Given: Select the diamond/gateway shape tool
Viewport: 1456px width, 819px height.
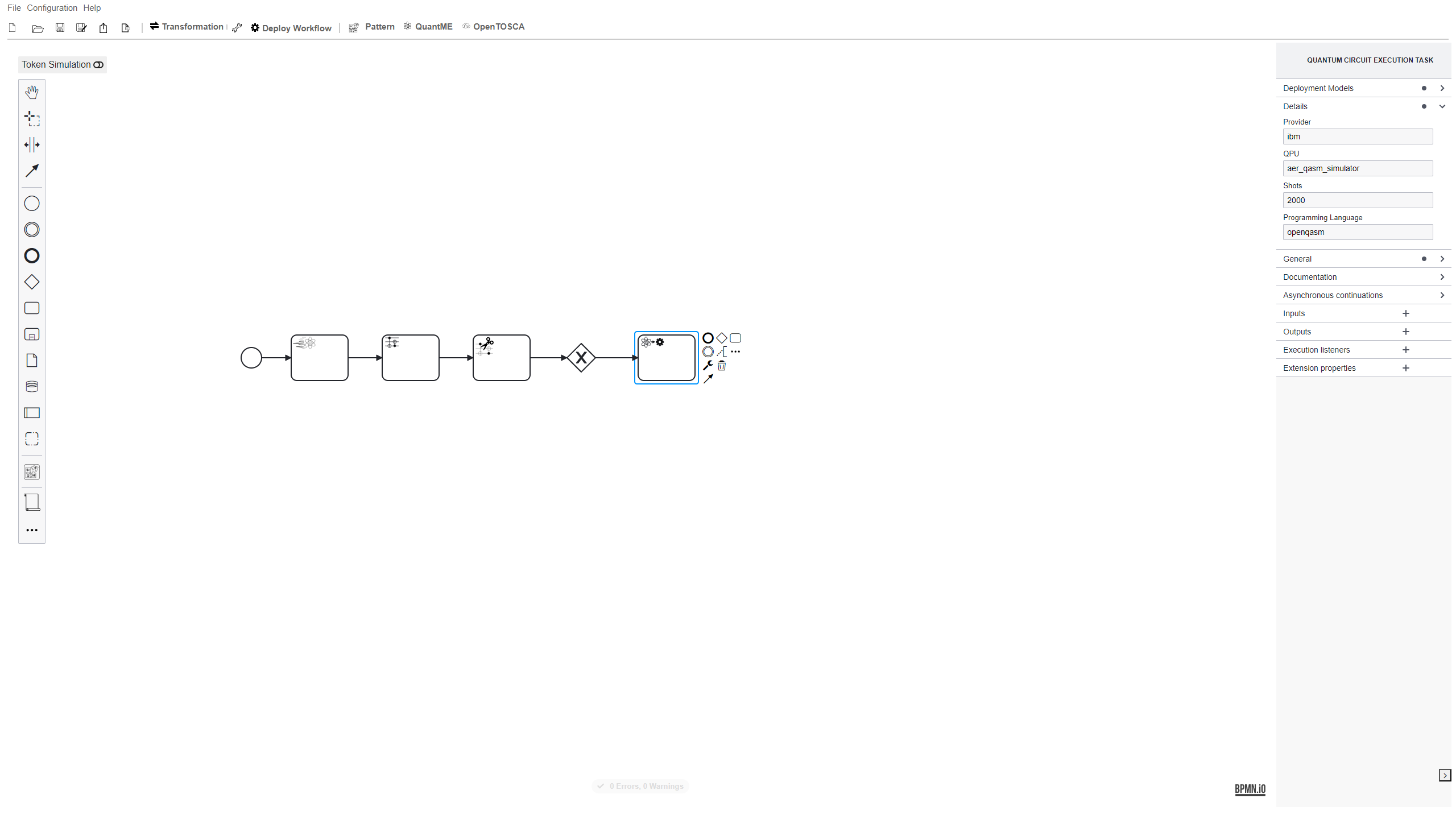Looking at the screenshot, I should pos(31,281).
